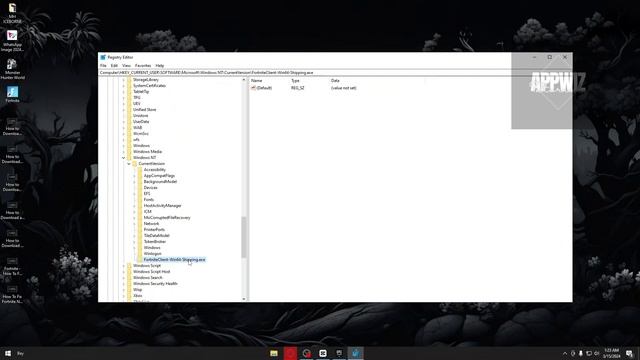640x360 pixels.
Task: Select the Devices key
Action: point(151,188)
